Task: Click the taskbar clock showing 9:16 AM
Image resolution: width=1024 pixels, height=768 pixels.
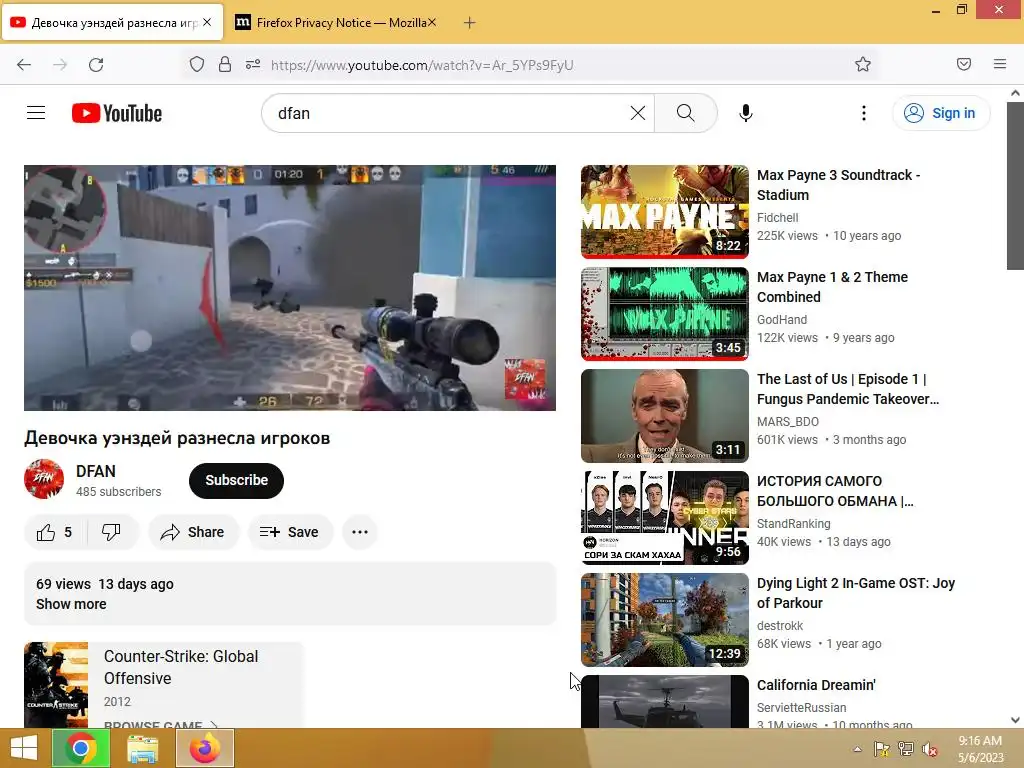Action: (x=980, y=749)
